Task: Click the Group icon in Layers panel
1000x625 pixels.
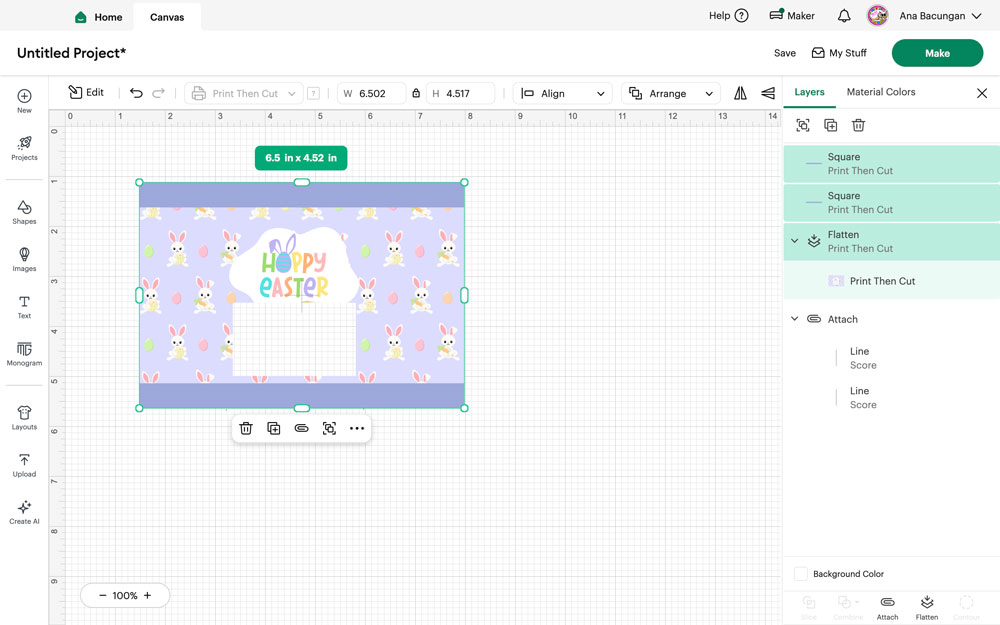Action: [x=803, y=126]
